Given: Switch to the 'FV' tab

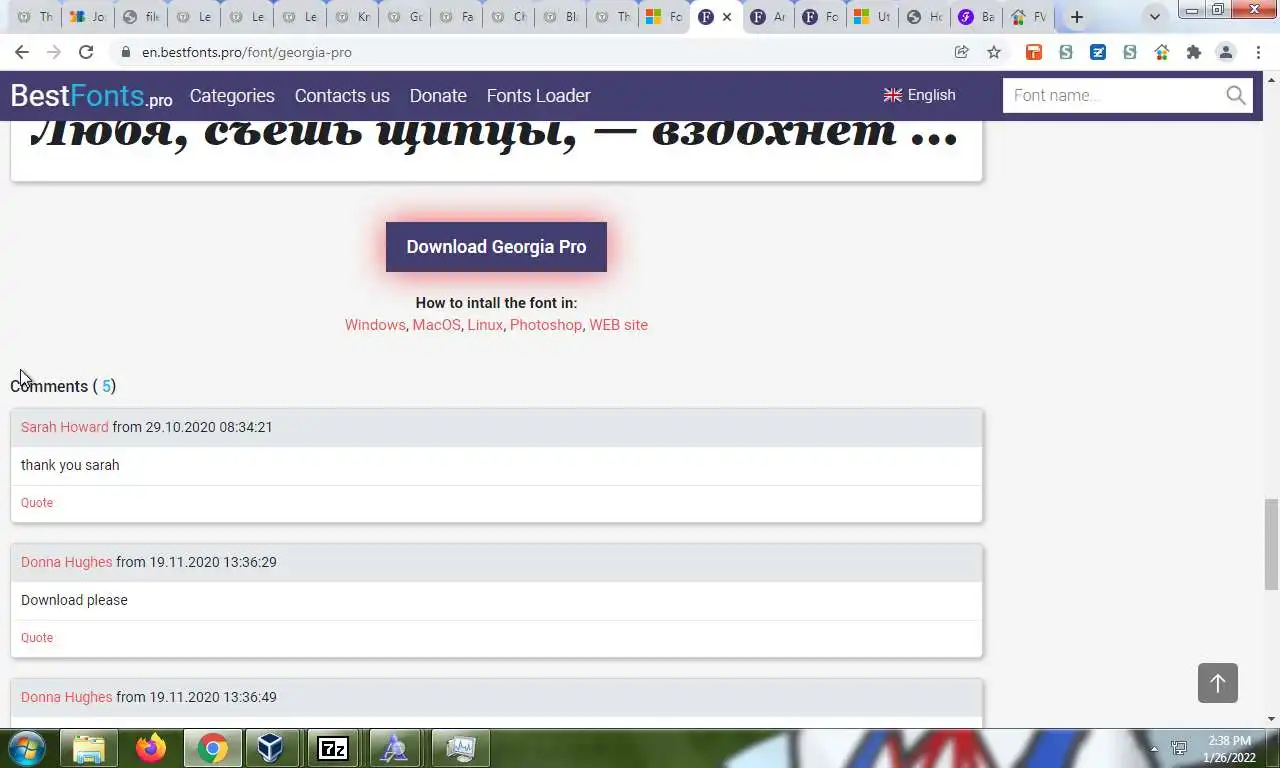Looking at the screenshot, I should 1029,17.
